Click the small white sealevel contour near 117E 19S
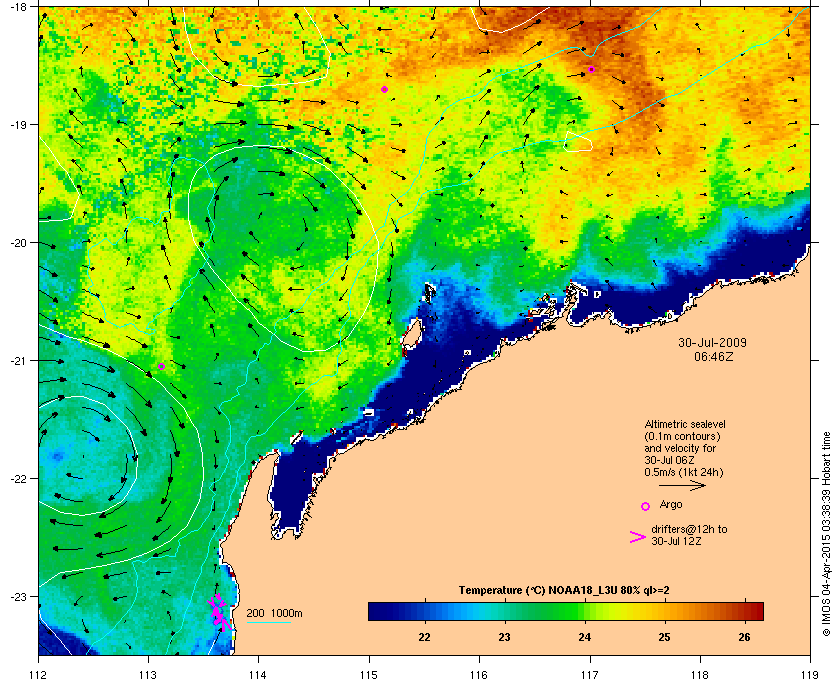Viewport: 840px width, 680px height. tap(579, 142)
